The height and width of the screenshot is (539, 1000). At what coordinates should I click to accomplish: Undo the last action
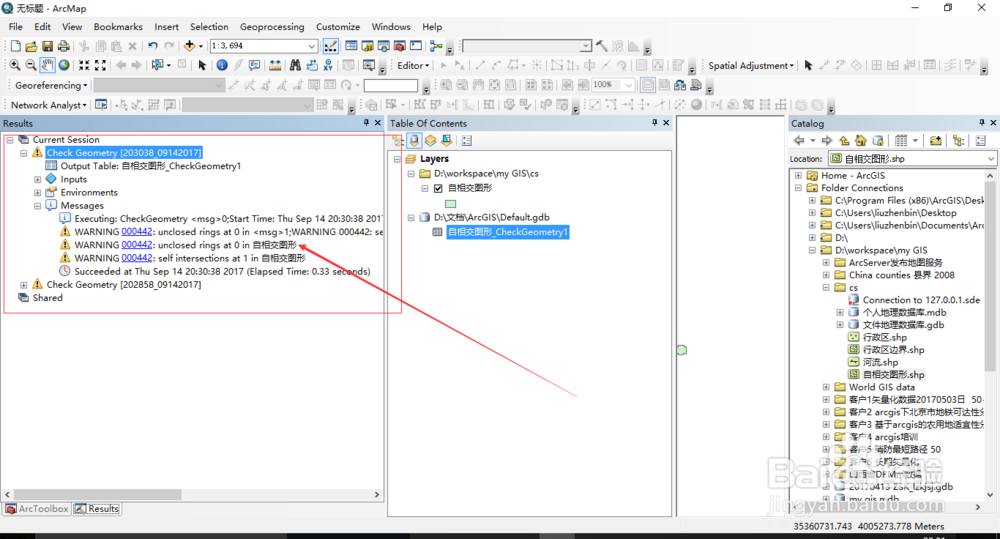(152, 46)
